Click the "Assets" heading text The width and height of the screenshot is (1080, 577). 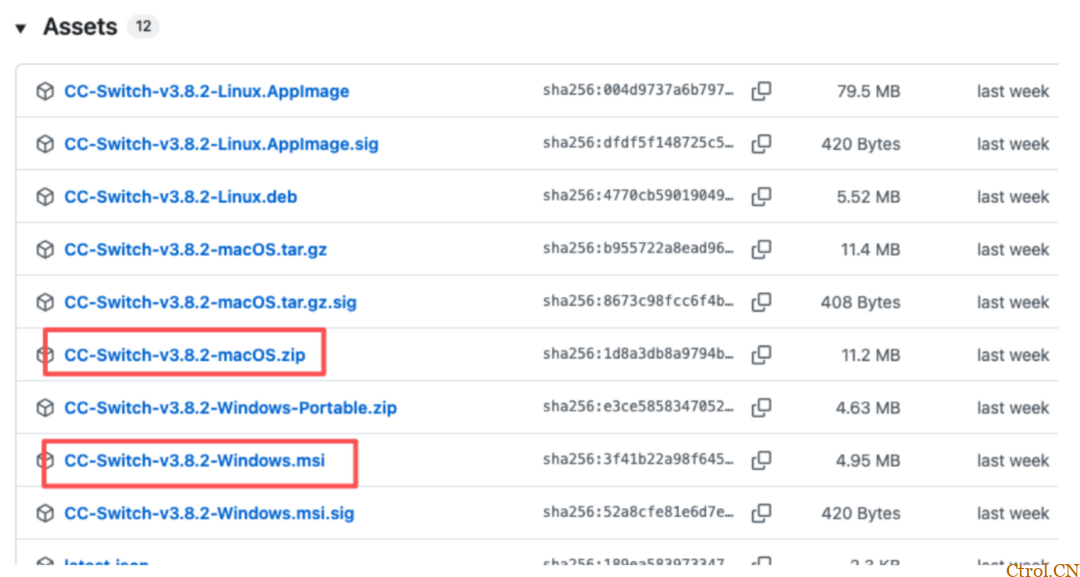(81, 27)
